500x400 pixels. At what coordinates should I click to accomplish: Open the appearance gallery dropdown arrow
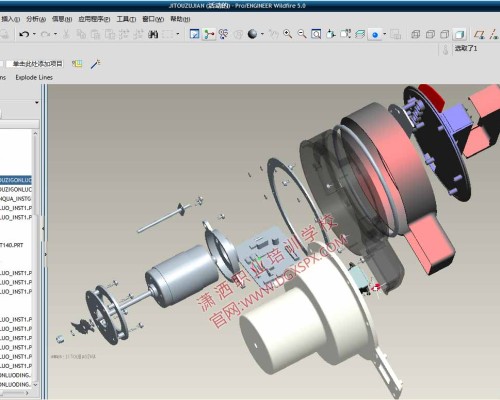pyautogui.click(x=262, y=34)
